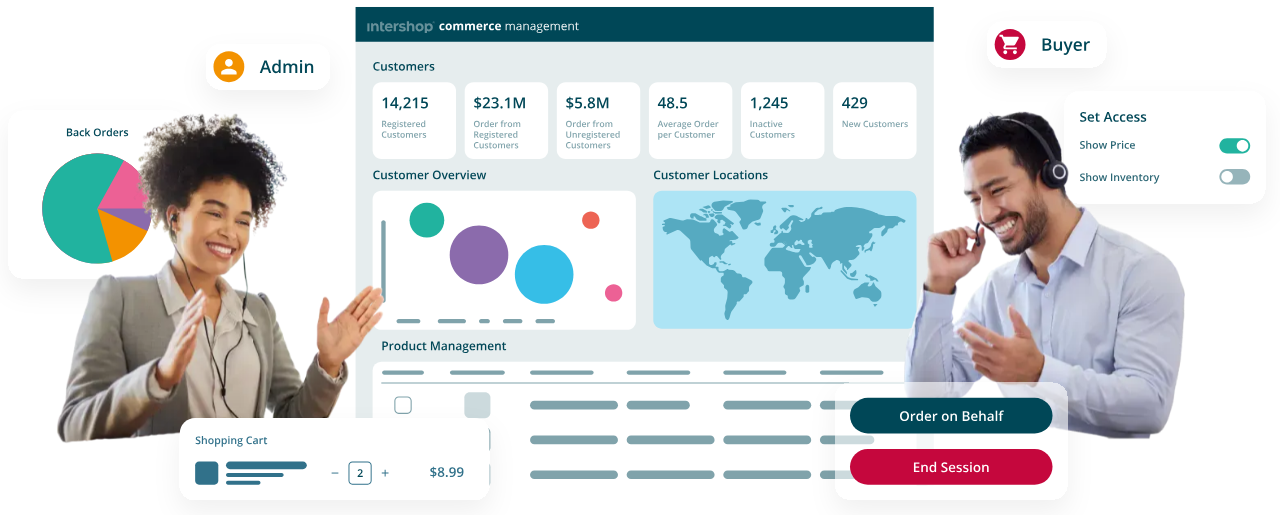Click the red Buyer shopping cart icon
The width and height of the screenshot is (1280, 515).
click(1010, 45)
